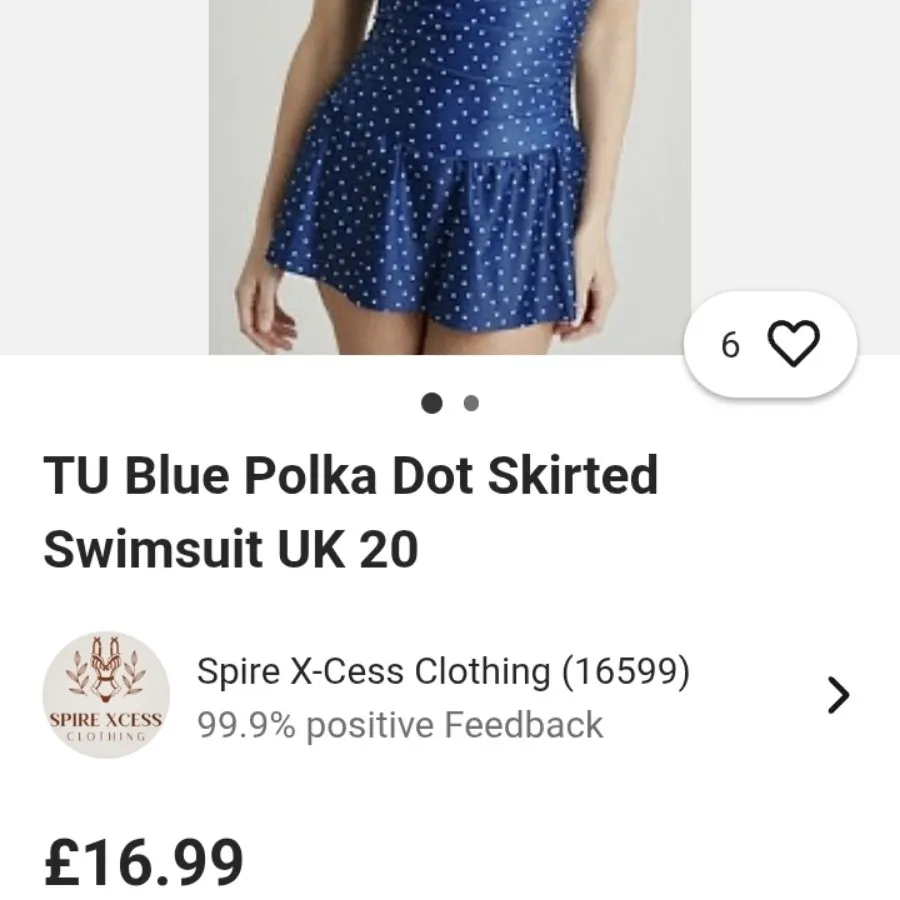The image size is (900, 900).
Task: Tap the watcher count number 6
Action: [730, 345]
